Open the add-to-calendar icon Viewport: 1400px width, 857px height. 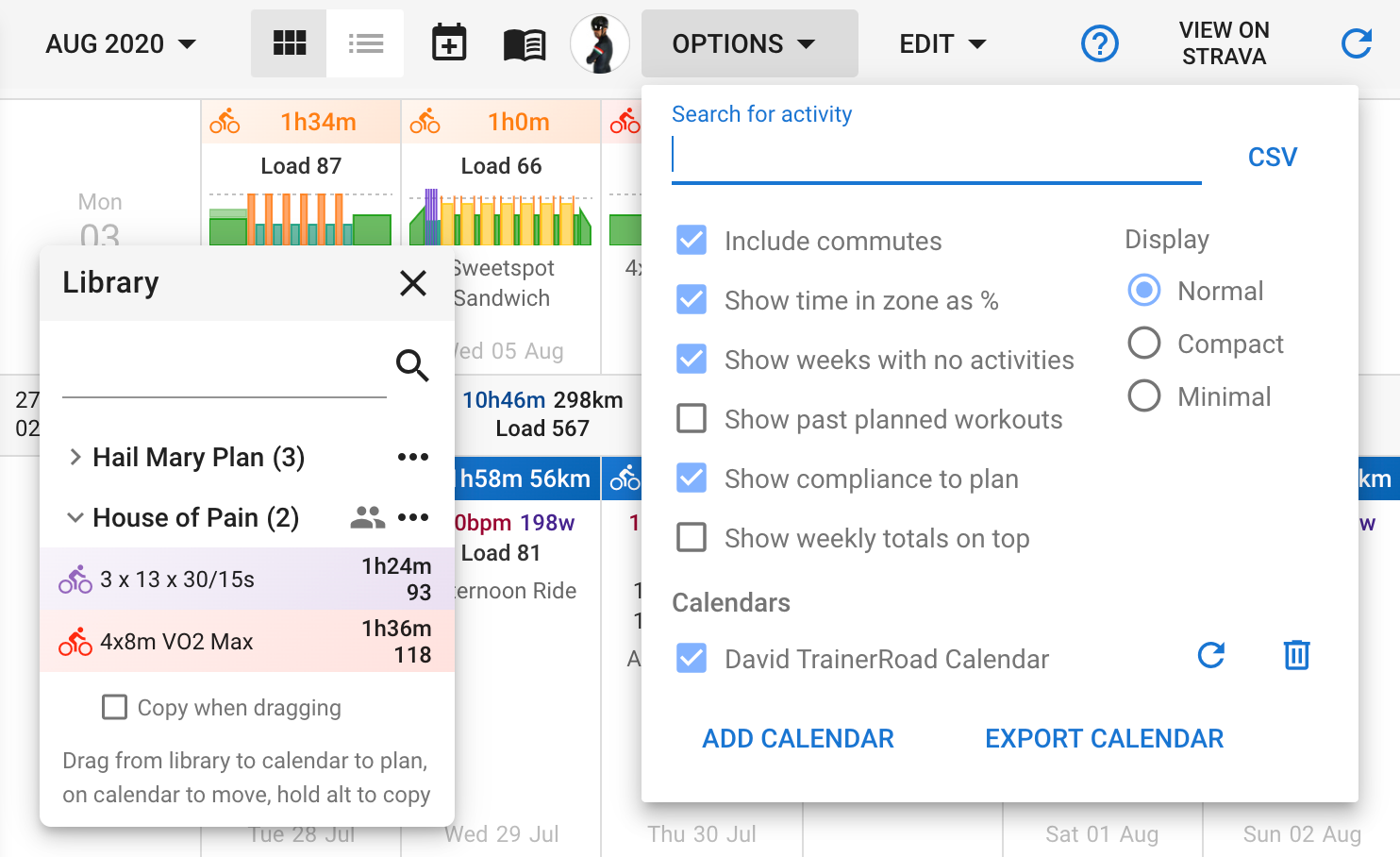click(x=449, y=42)
